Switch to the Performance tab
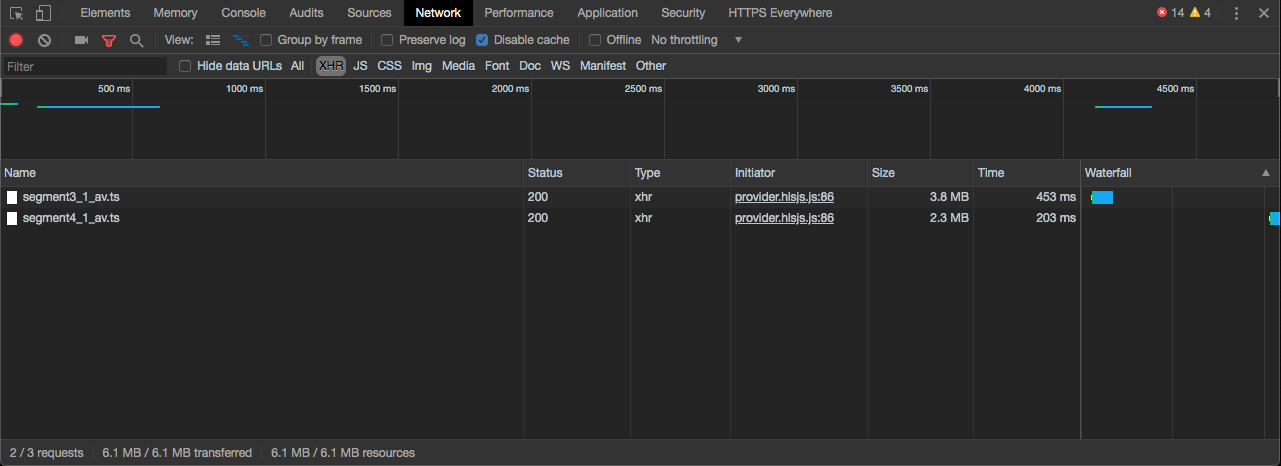The height and width of the screenshot is (466, 1281). [519, 13]
